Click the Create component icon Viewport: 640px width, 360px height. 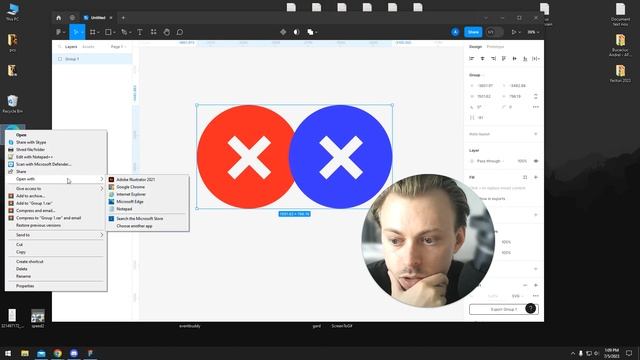tap(283, 32)
